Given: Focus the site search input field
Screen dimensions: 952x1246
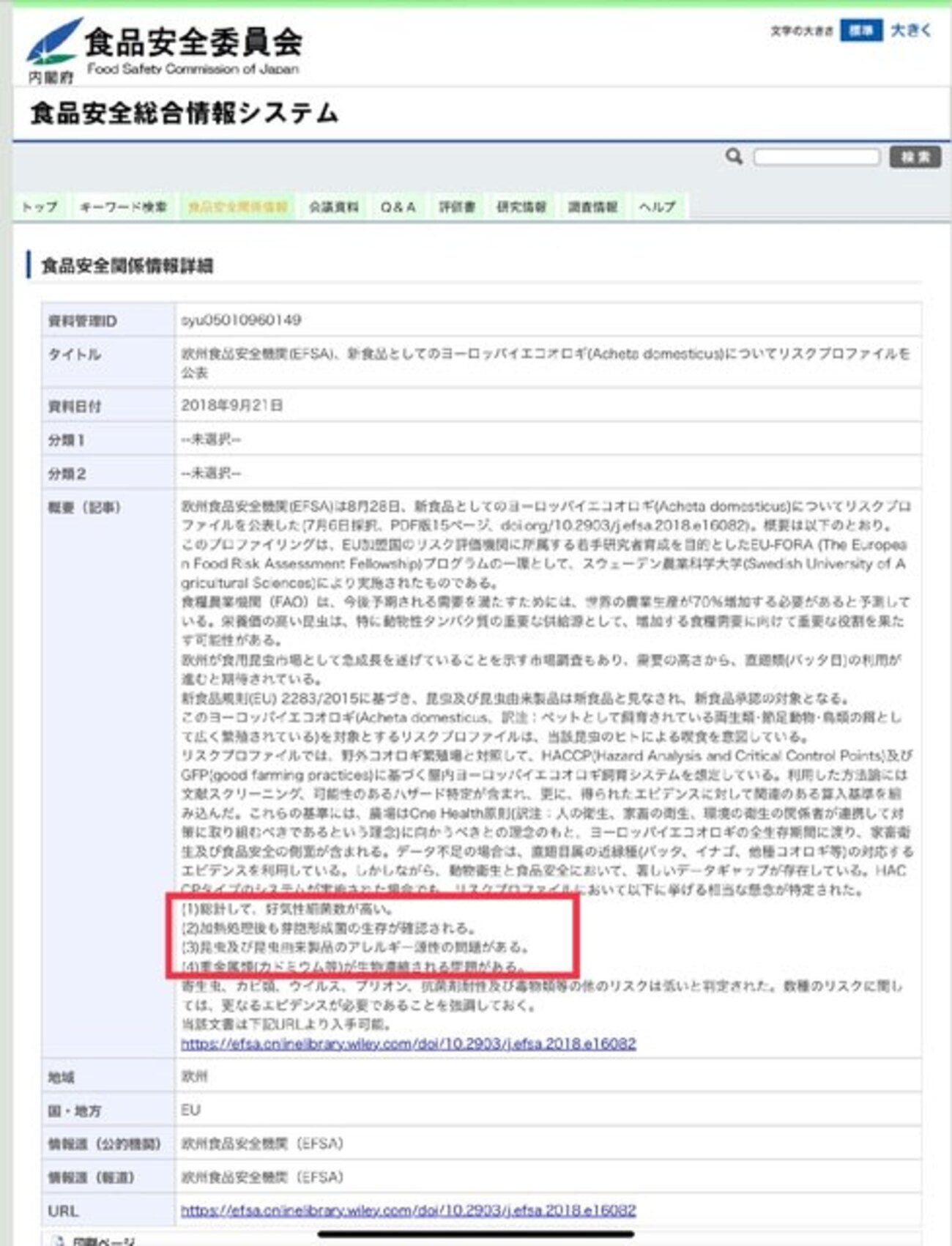Looking at the screenshot, I should (x=817, y=157).
